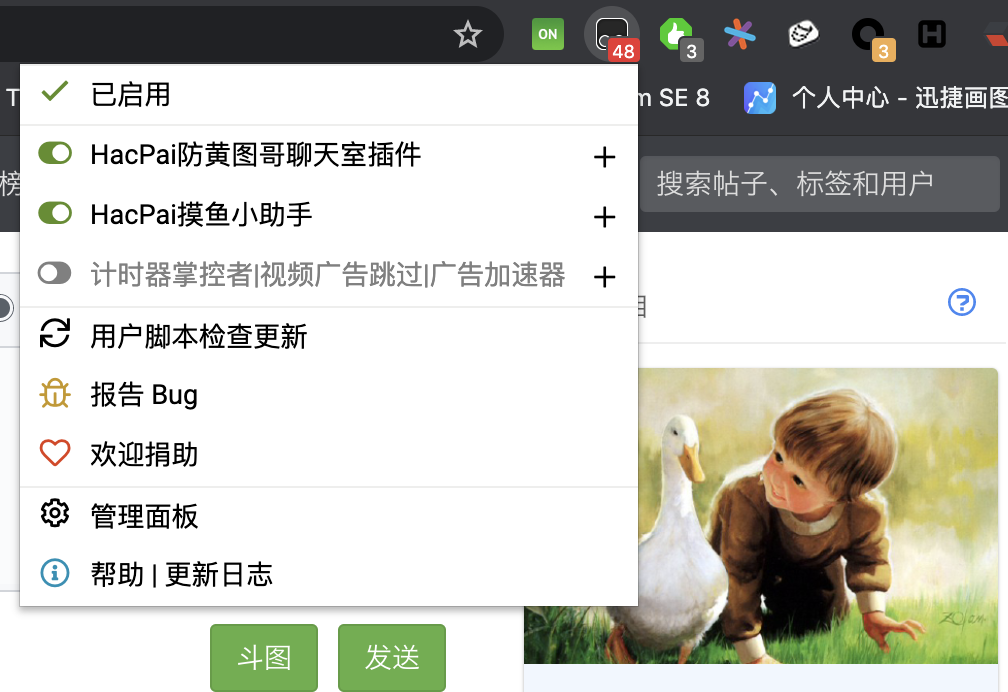
Task: Expand the plus next to HacPai摸鱼小助手
Action: pyautogui.click(x=604, y=217)
